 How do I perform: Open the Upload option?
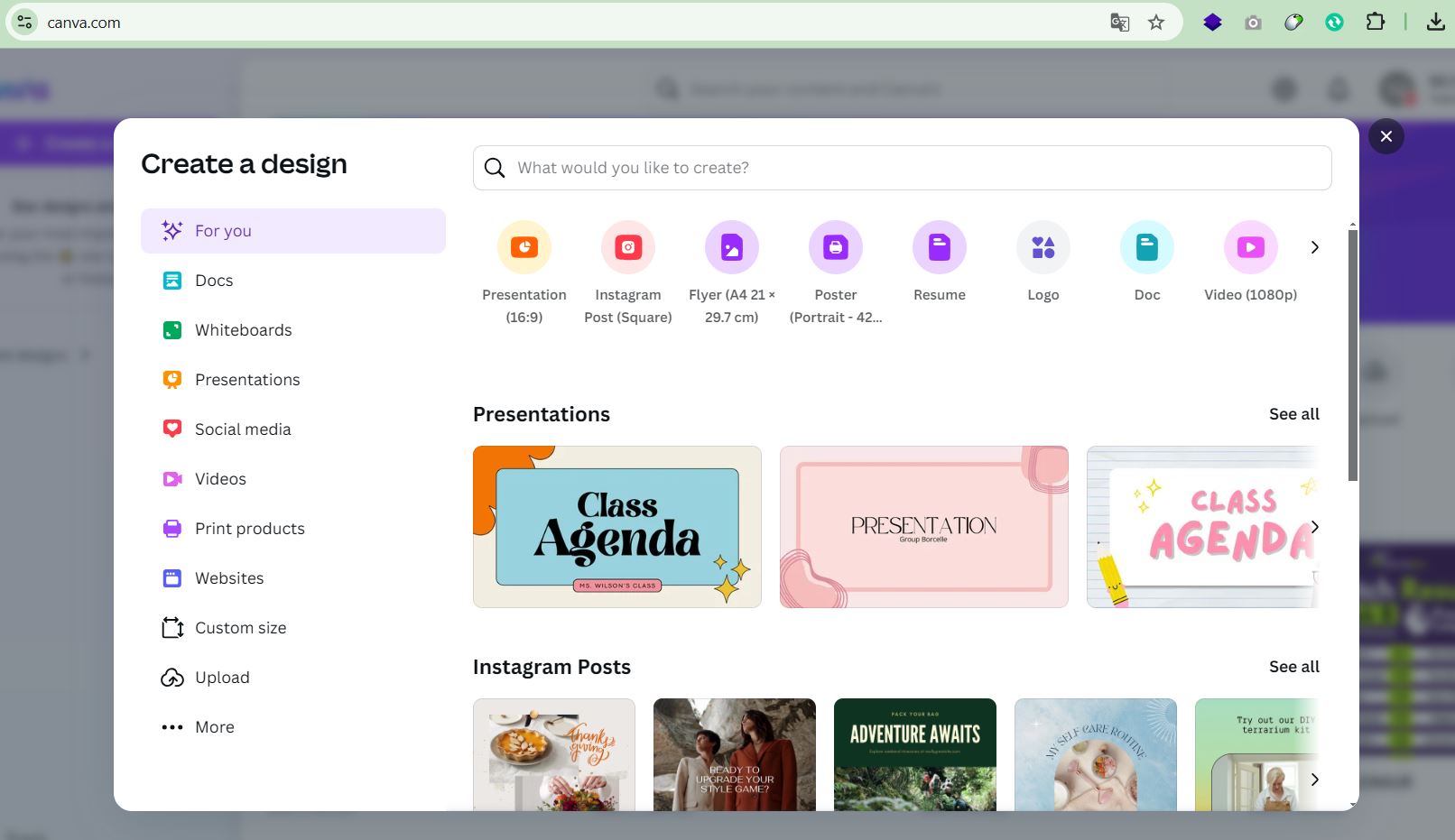pos(293,678)
